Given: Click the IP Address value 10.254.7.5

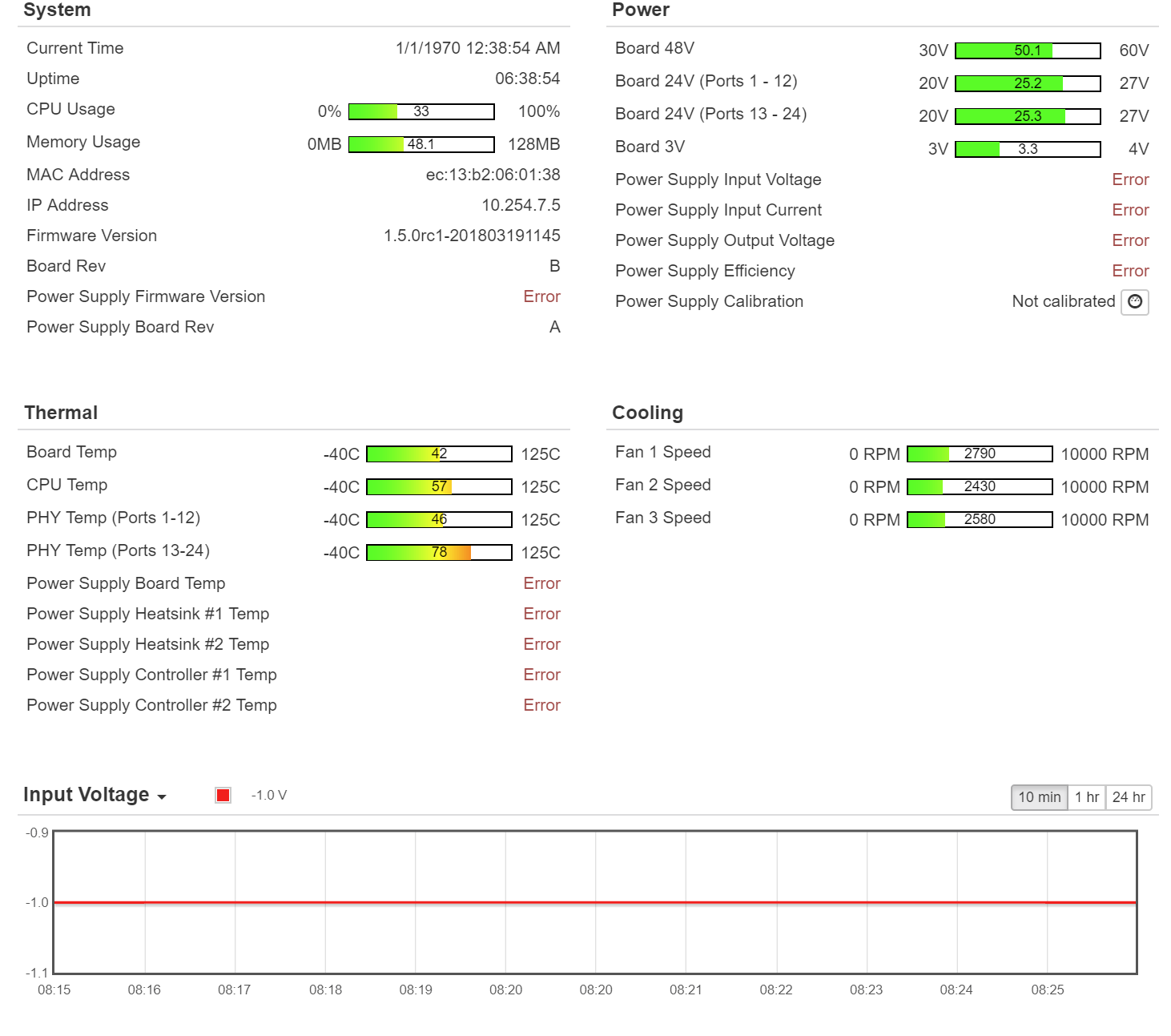Looking at the screenshot, I should [x=521, y=205].
